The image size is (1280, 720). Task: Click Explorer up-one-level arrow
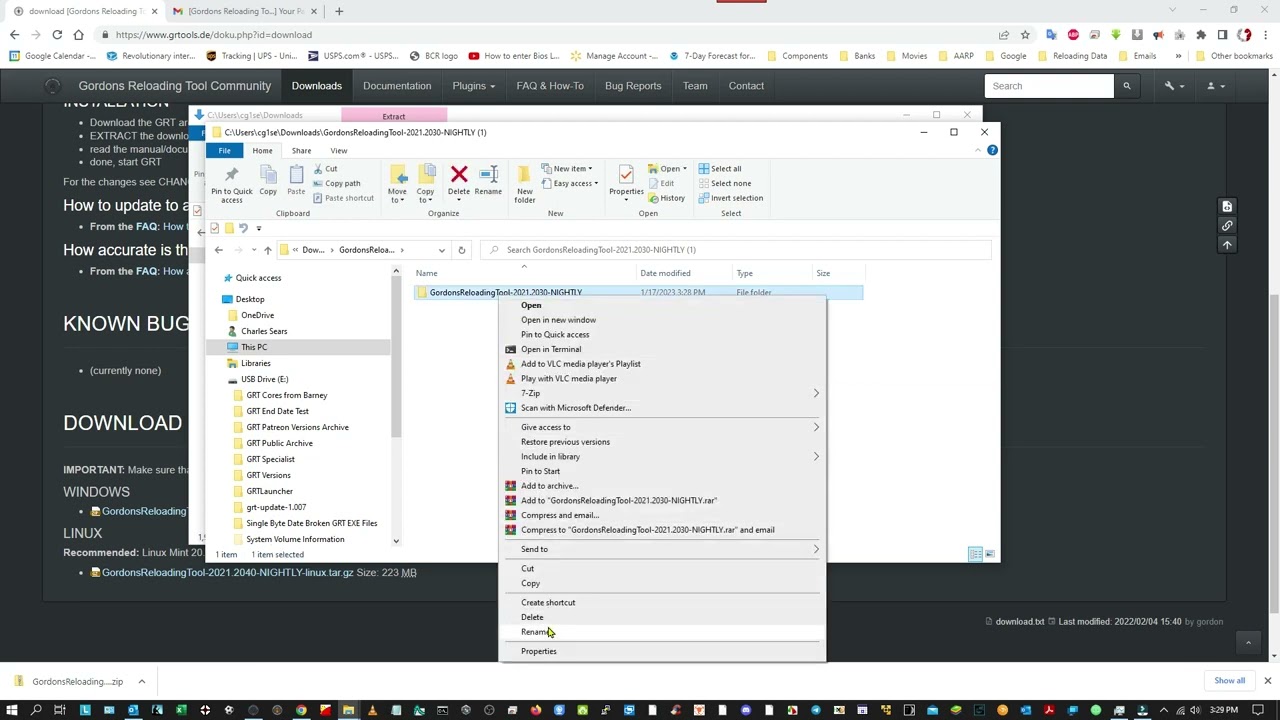click(x=267, y=250)
